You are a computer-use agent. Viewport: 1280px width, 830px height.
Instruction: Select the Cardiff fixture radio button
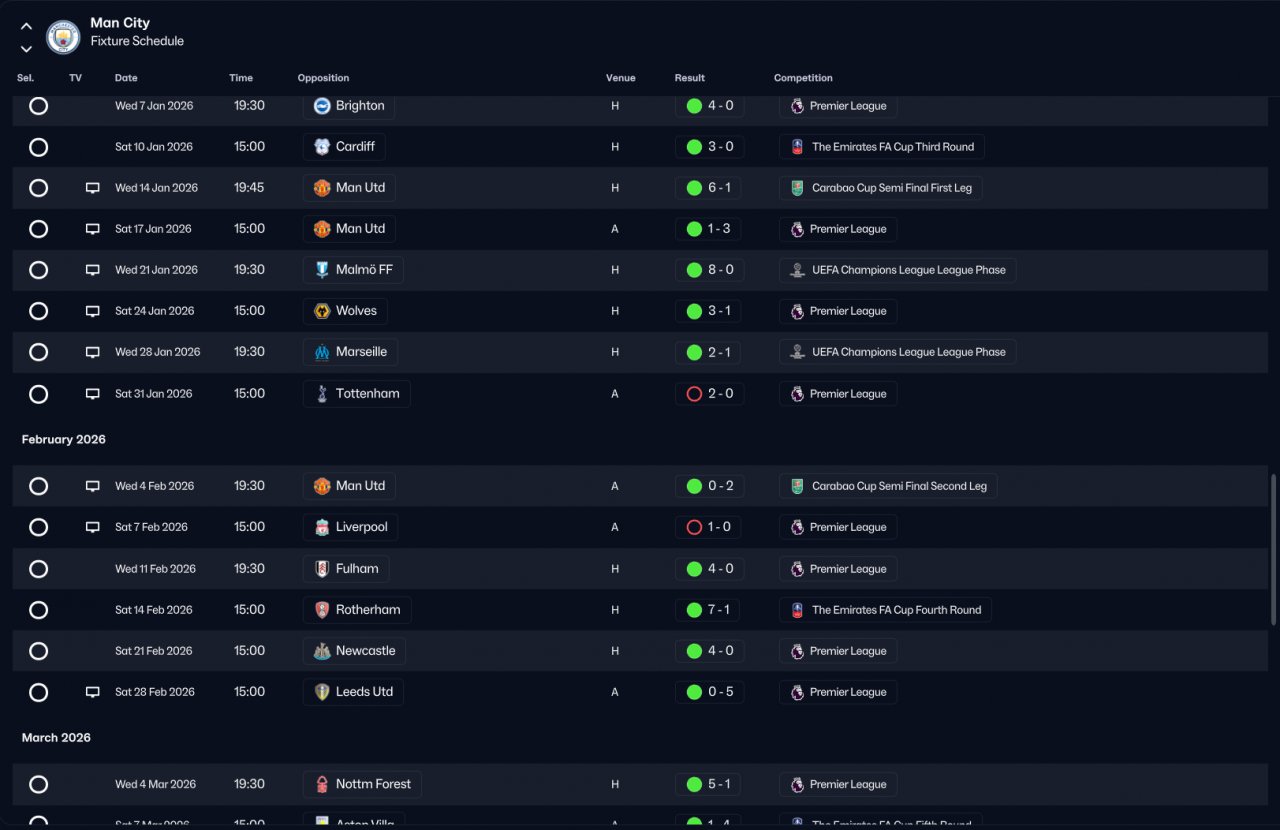tap(38, 147)
